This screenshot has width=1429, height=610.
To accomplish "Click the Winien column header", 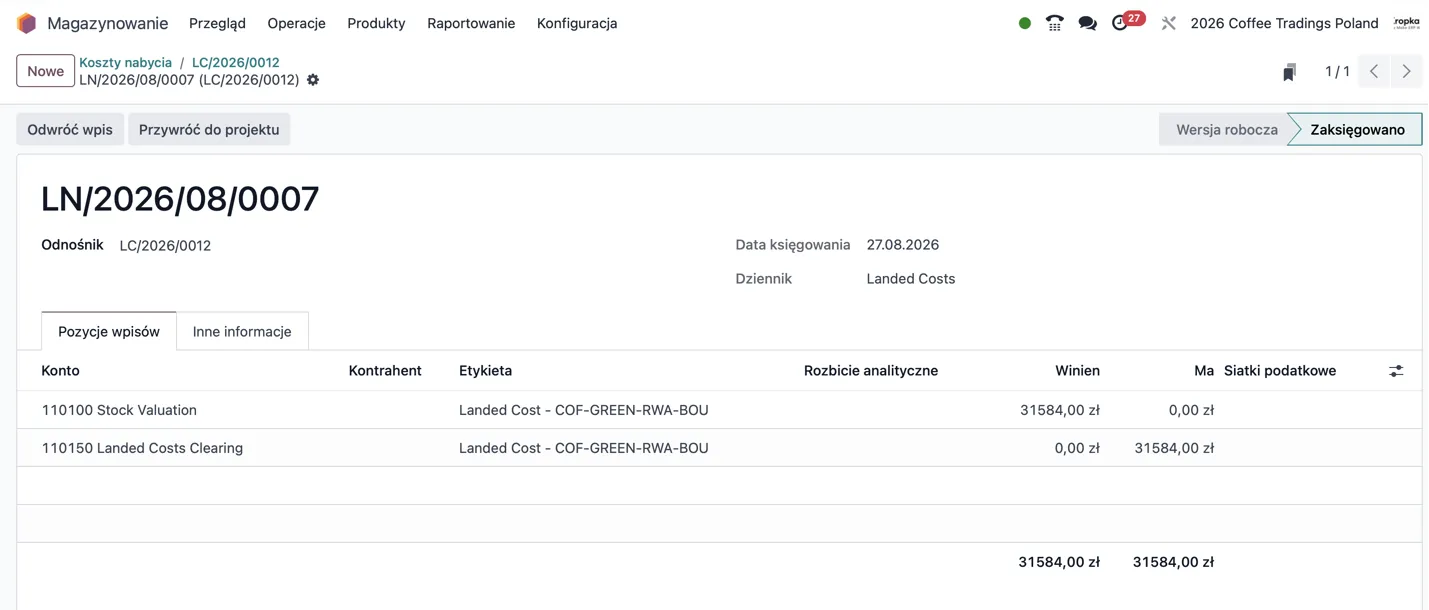I will [x=1077, y=370].
